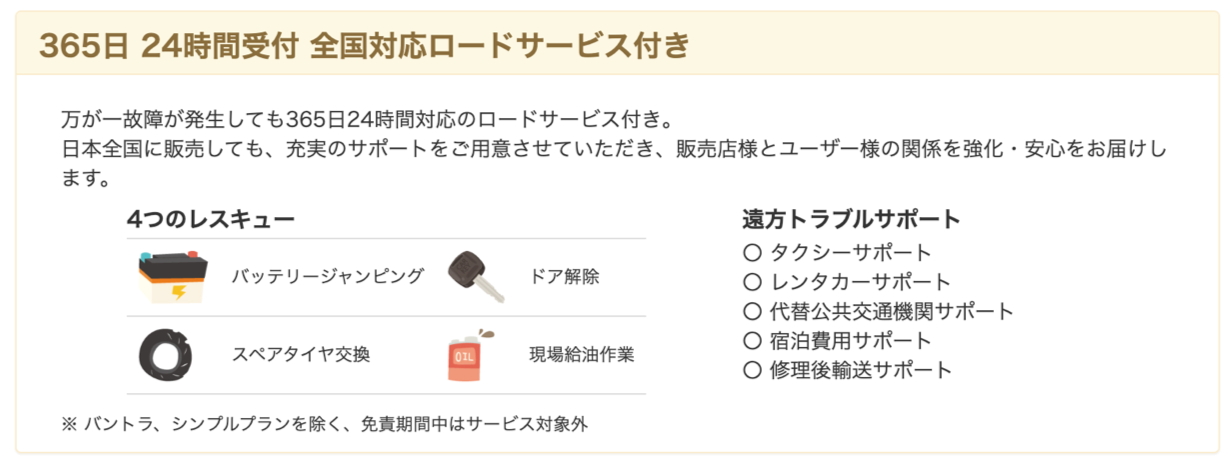Click the red oil can icon

[469, 354]
